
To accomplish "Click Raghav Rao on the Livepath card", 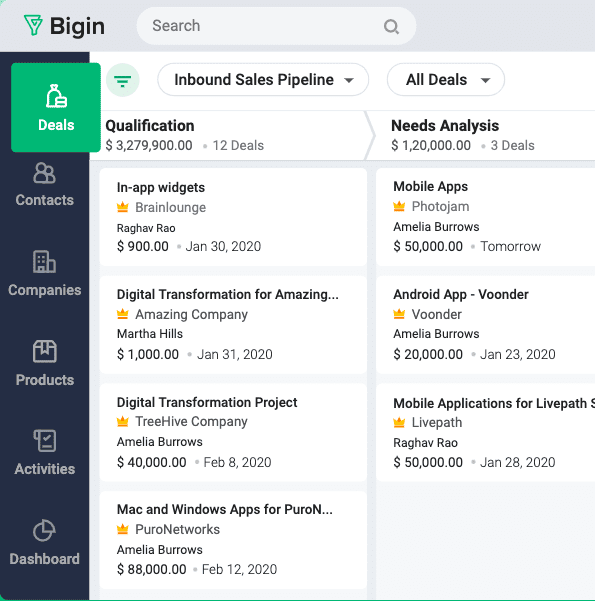I will [x=426, y=443].
